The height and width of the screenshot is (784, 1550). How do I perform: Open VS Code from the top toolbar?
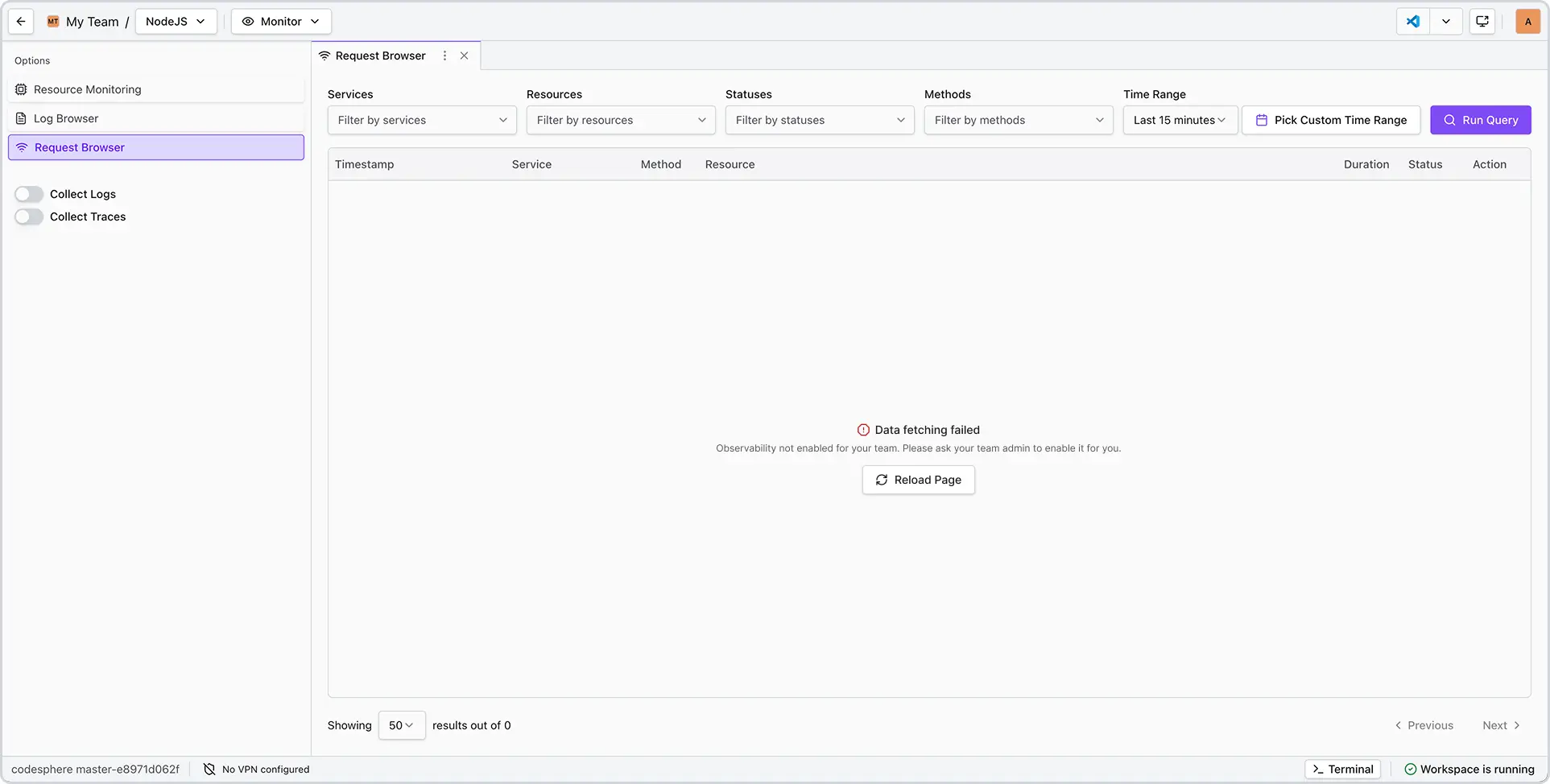coord(1412,21)
